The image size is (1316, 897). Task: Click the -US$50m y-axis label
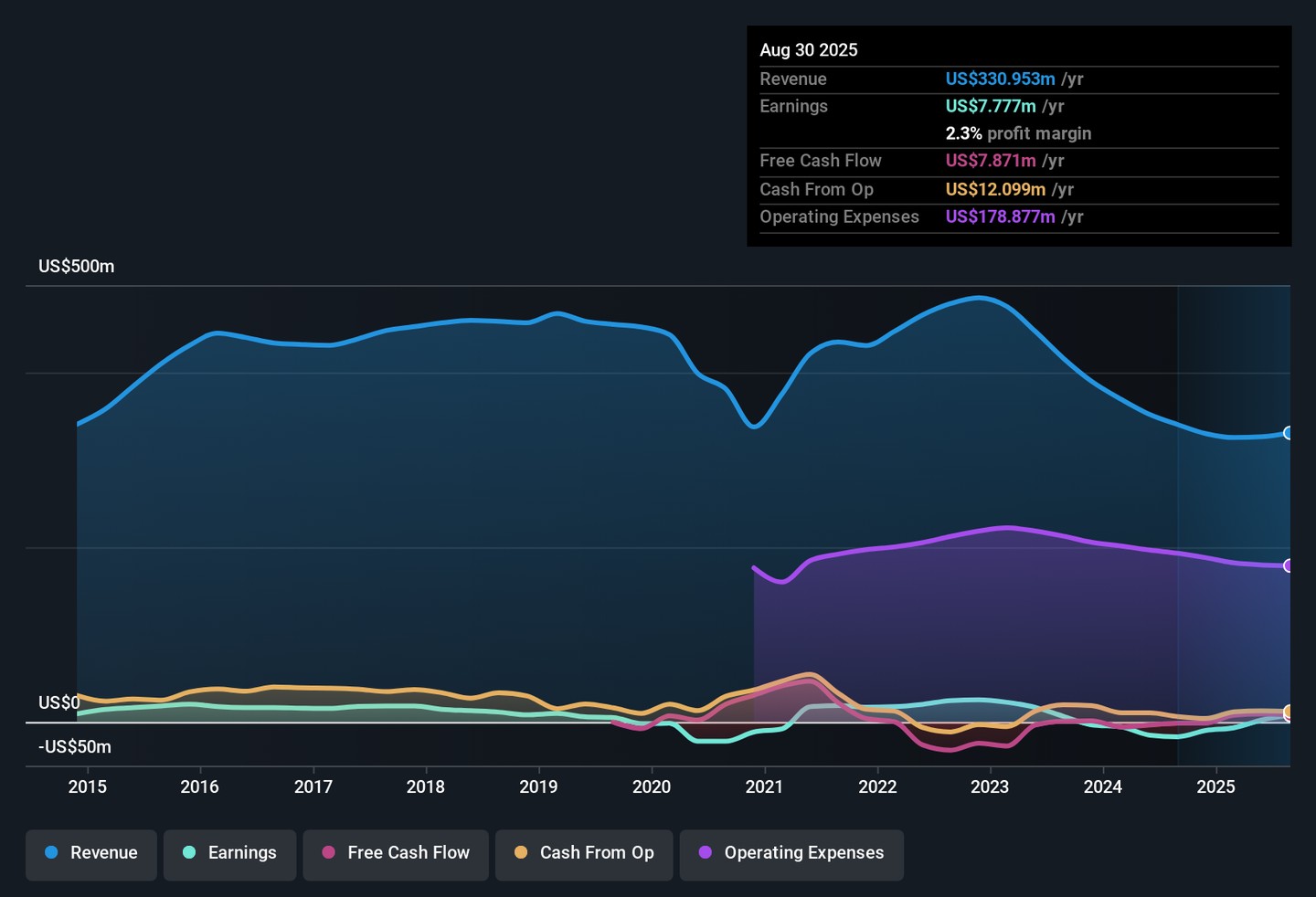pos(75,747)
